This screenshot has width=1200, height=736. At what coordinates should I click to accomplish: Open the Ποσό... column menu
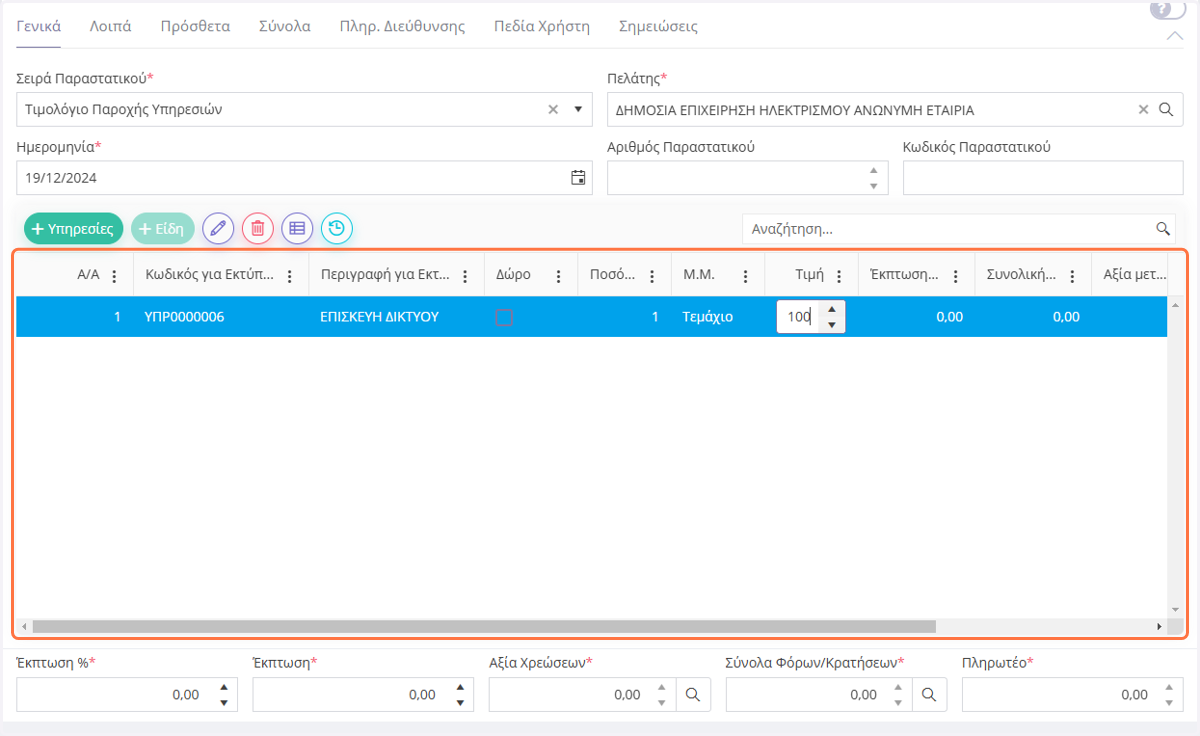click(652, 277)
